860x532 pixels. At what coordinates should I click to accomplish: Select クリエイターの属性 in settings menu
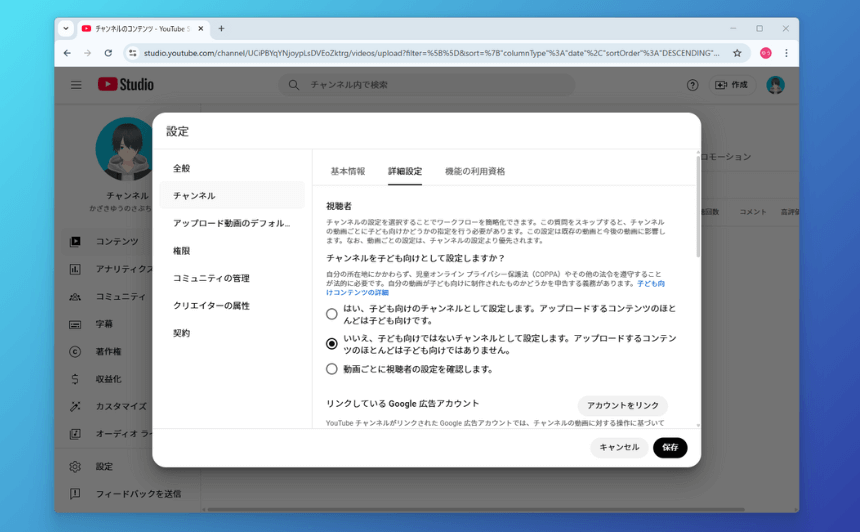coord(231,305)
